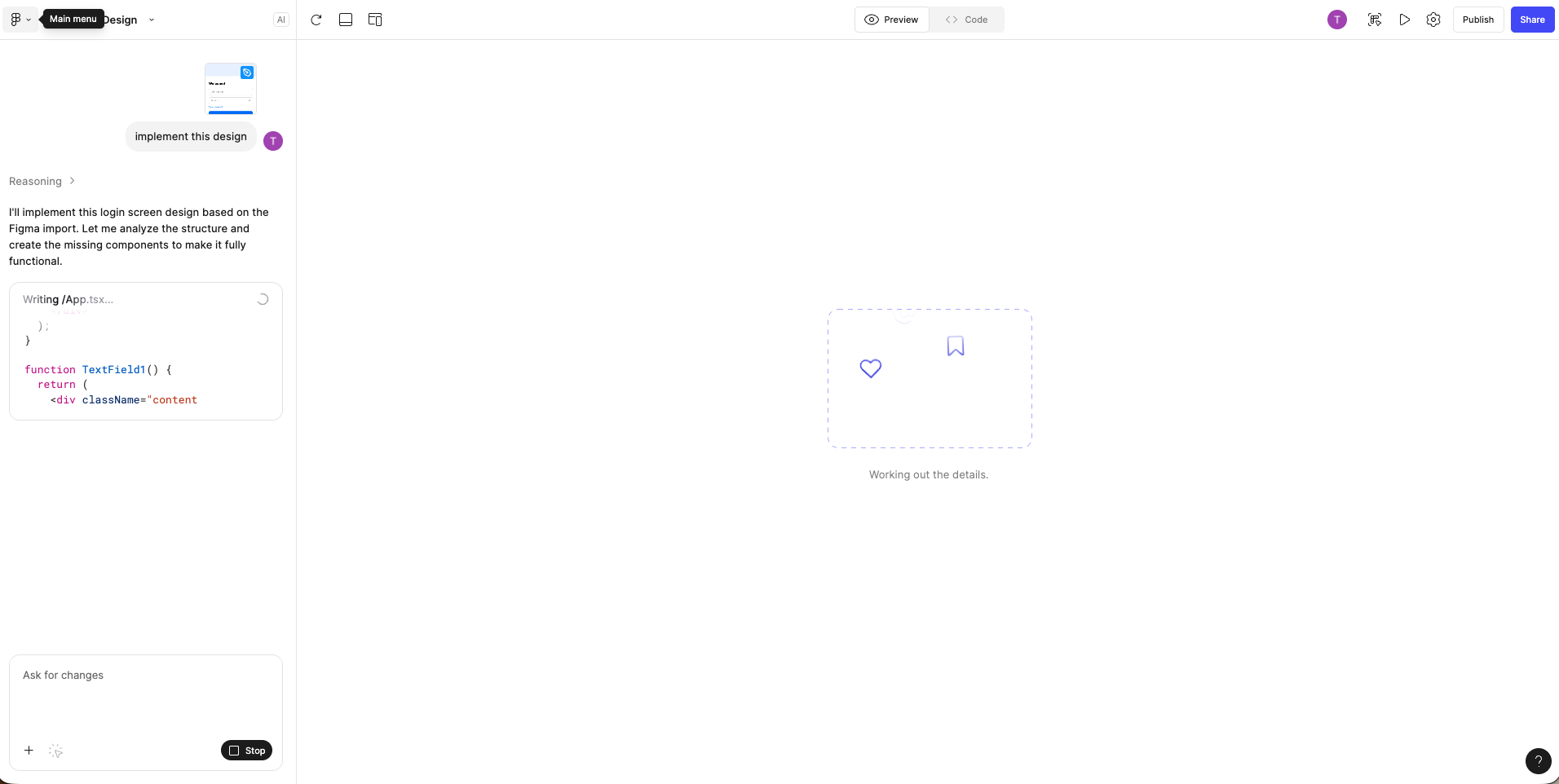Stop the current generation

(x=247, y=750)
